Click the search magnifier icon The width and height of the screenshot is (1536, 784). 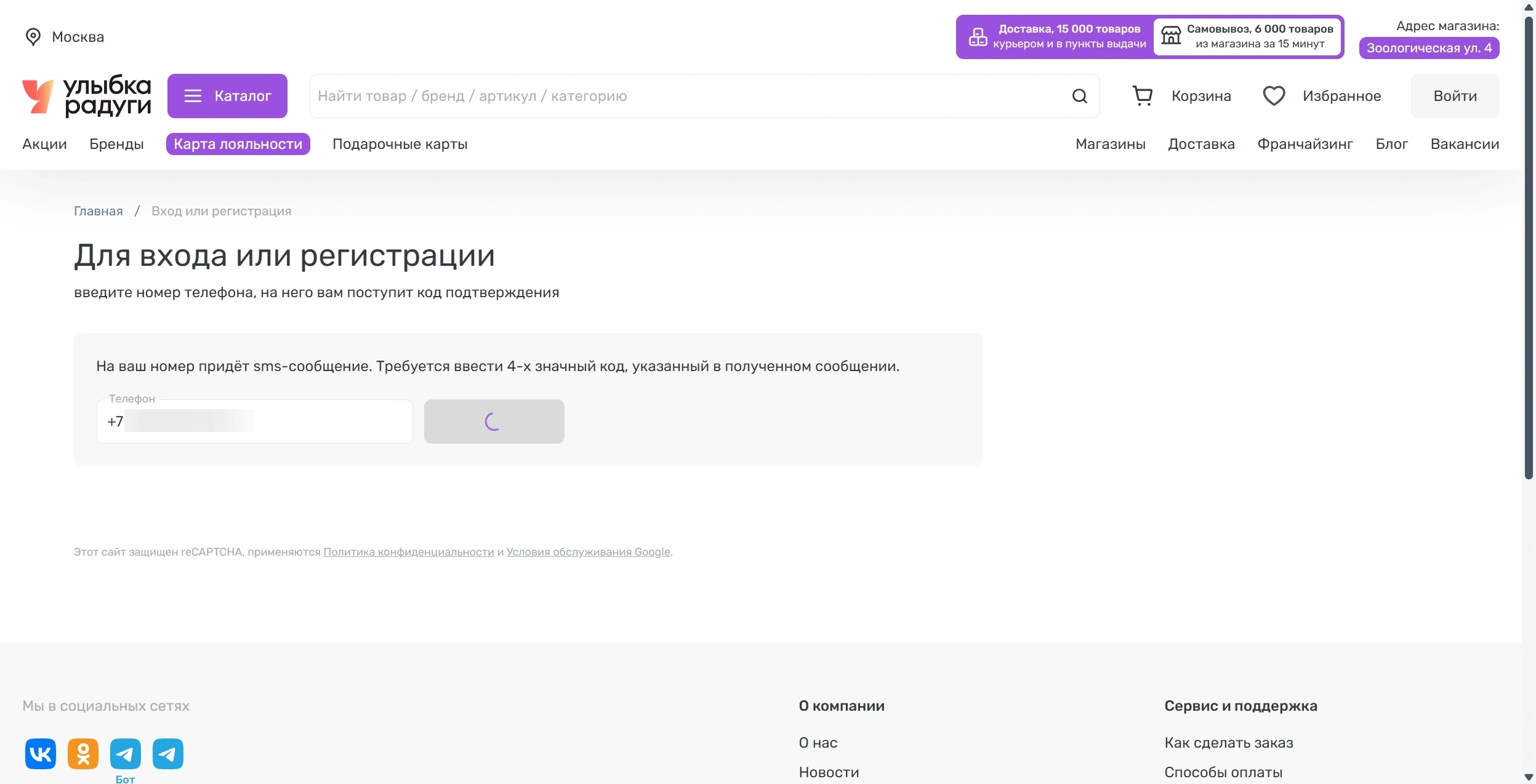click(1079, 96)
